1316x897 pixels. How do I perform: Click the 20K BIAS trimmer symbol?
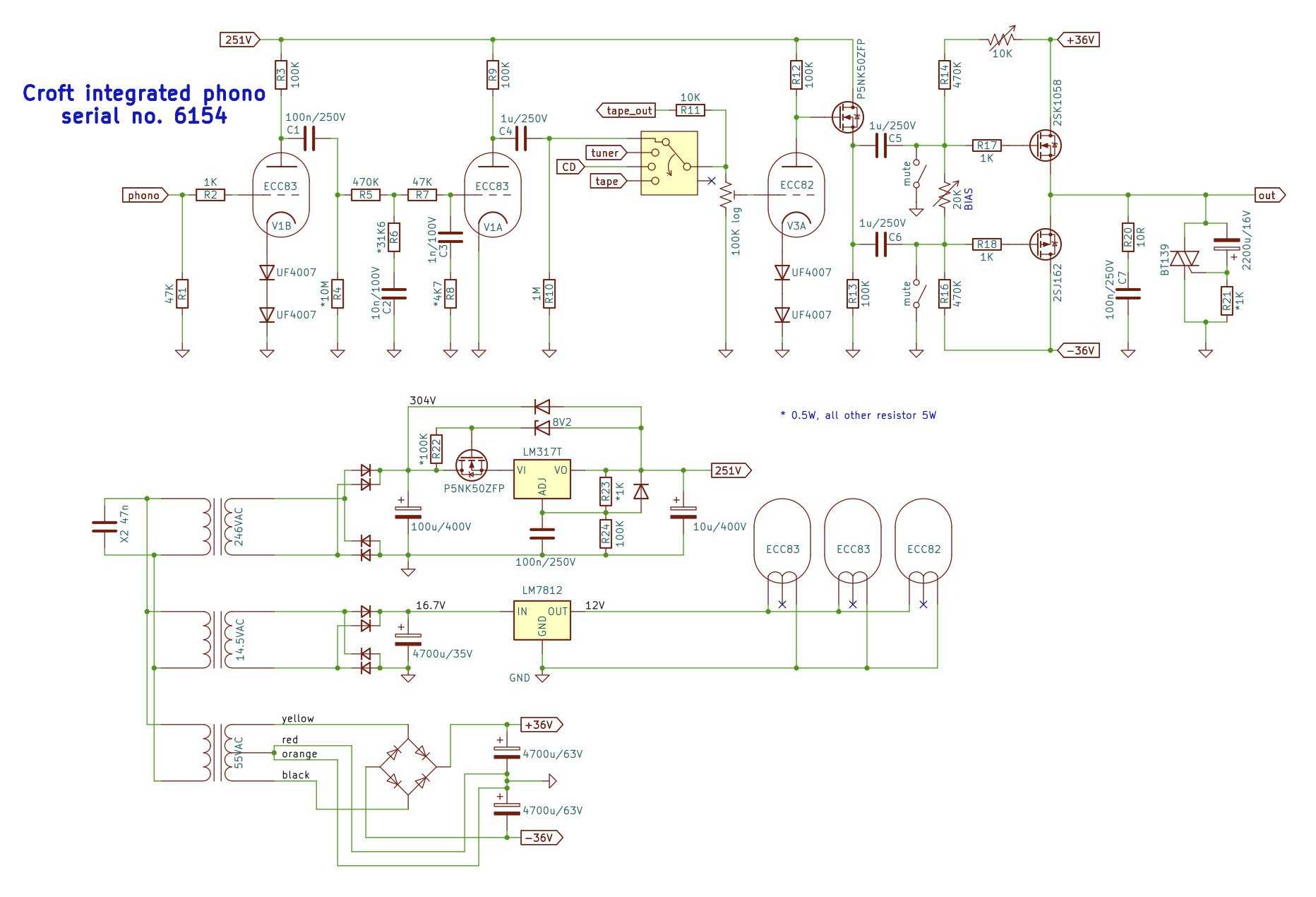pyautogui.click(x=945, y=196)
